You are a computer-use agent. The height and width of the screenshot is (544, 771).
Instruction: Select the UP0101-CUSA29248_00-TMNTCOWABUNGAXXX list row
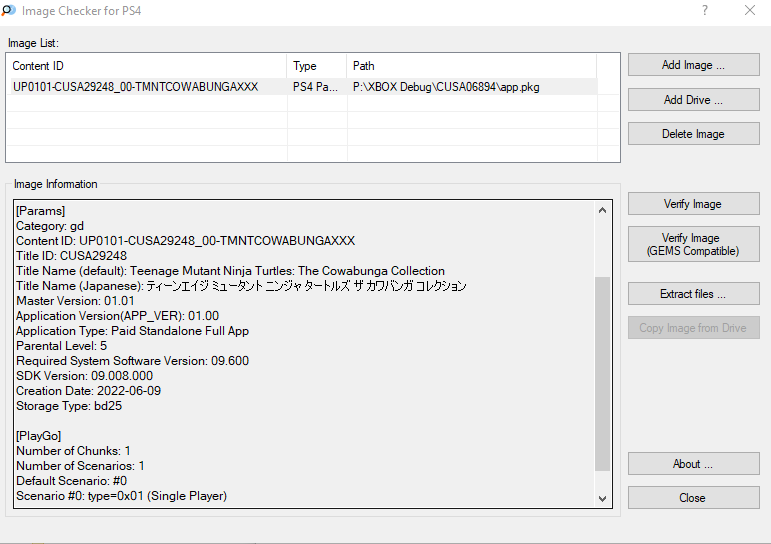coord(302,87)
